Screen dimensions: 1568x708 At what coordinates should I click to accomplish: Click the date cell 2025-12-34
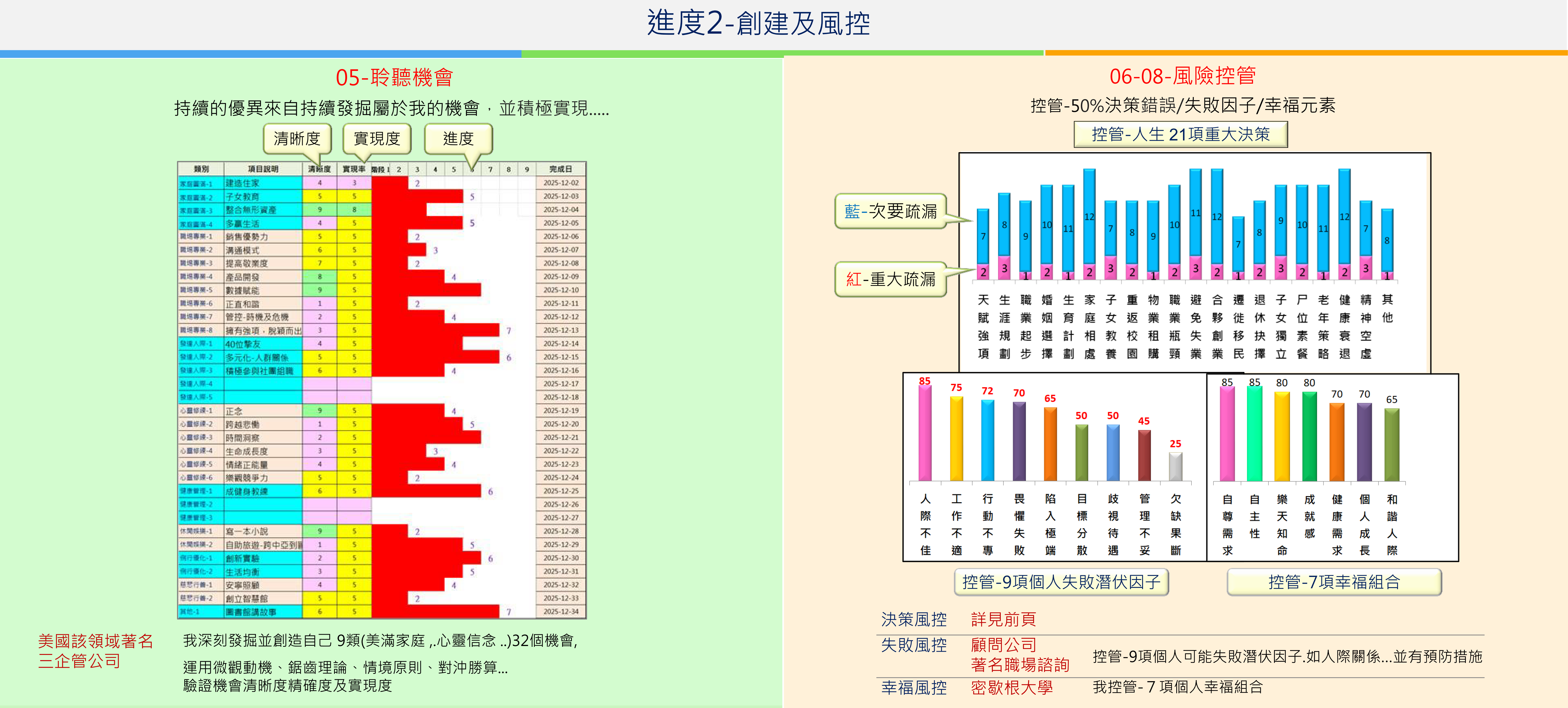click(x=561, y=611)
